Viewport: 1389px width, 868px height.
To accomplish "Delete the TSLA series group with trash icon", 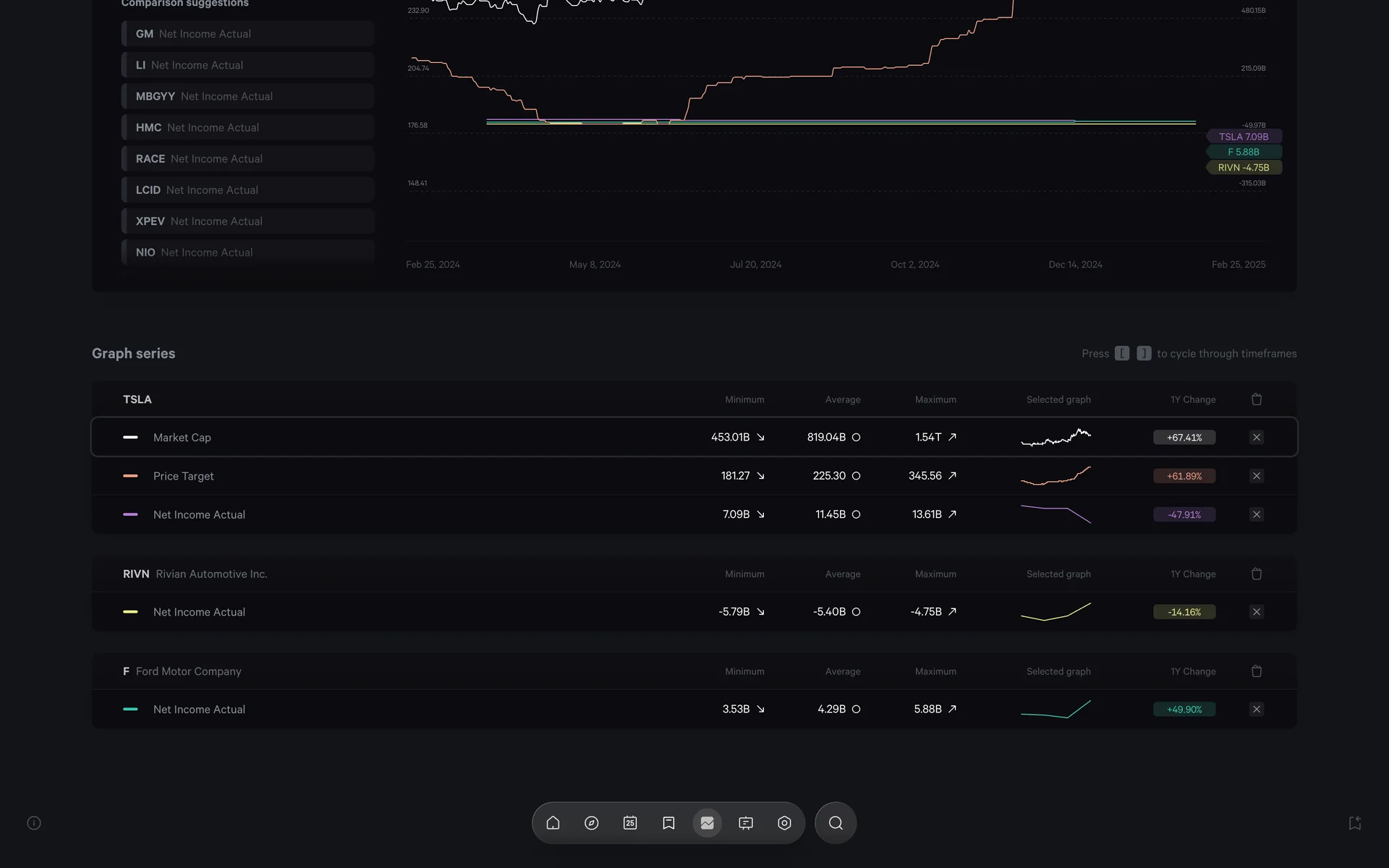I will (1257, 399).
